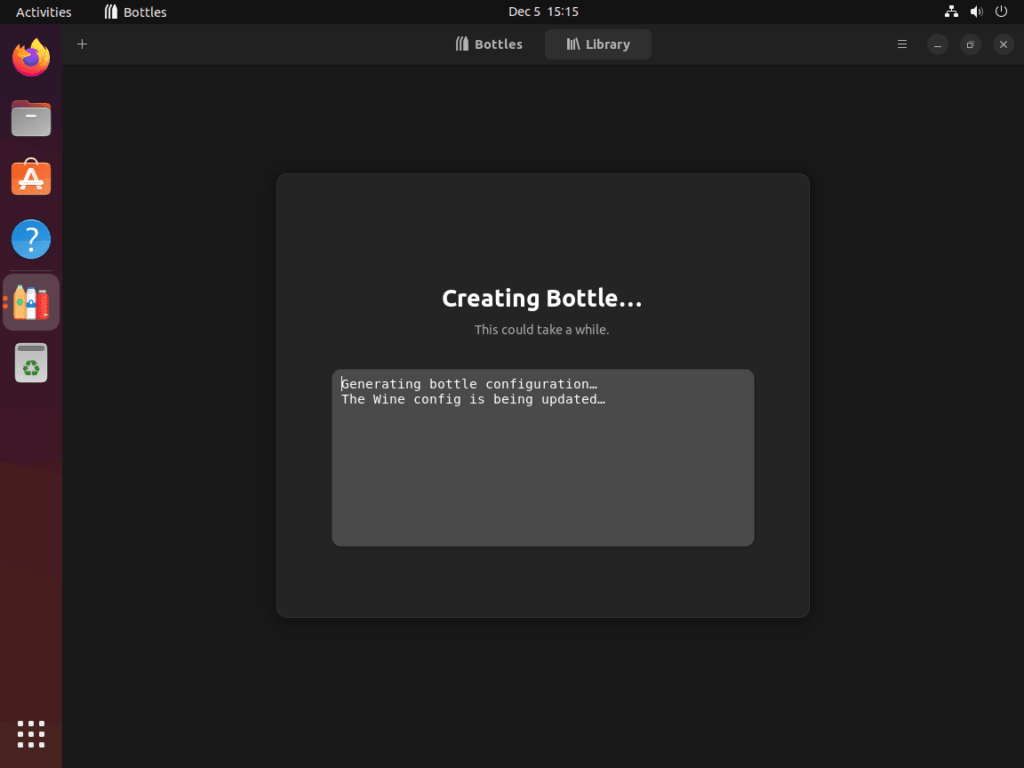This screenshot has width=1024, height=768.
Task: Click the volume indicator in the top panel
Action: 975,11
